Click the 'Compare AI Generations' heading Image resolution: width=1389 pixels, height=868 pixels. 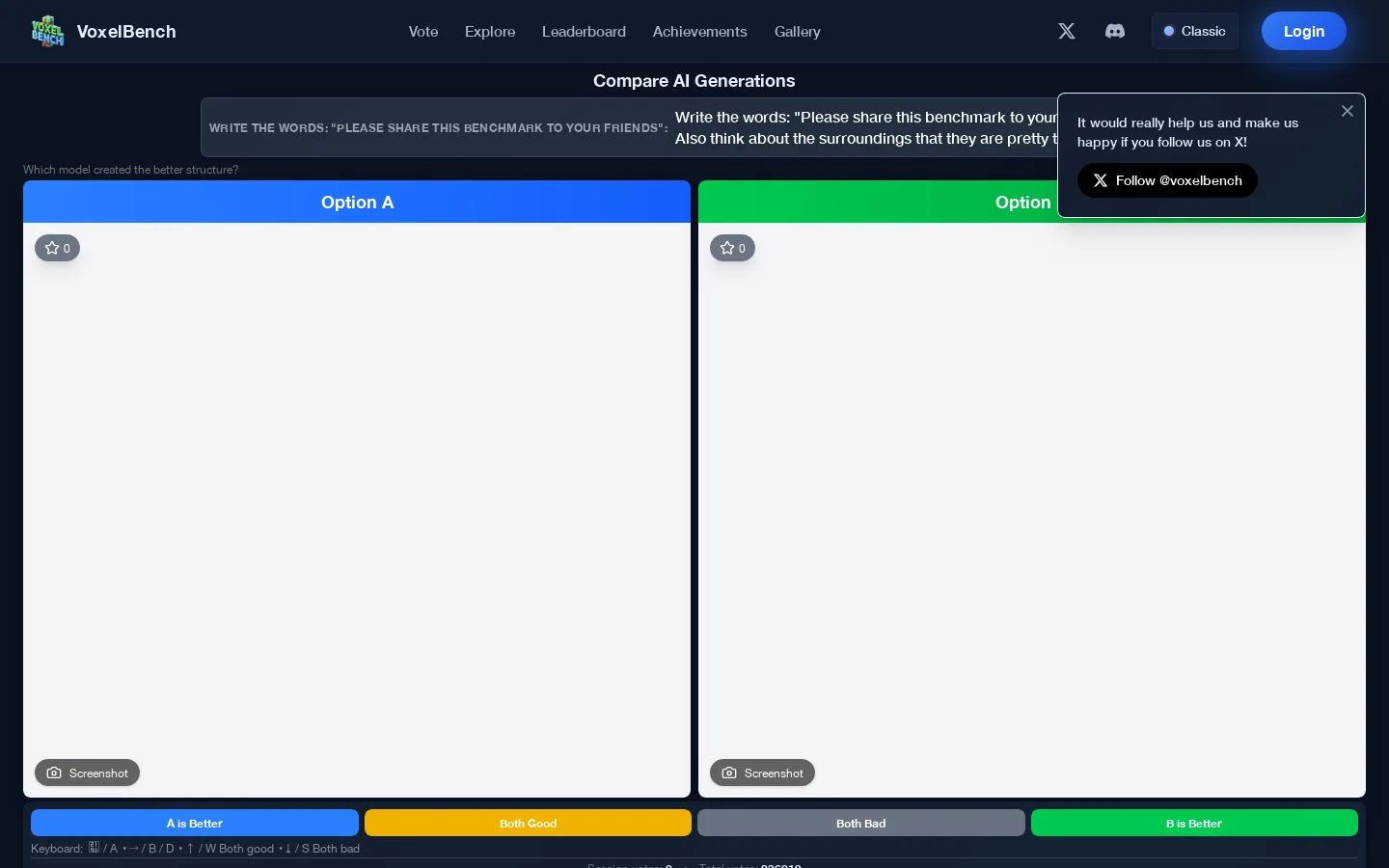point(694,81)
